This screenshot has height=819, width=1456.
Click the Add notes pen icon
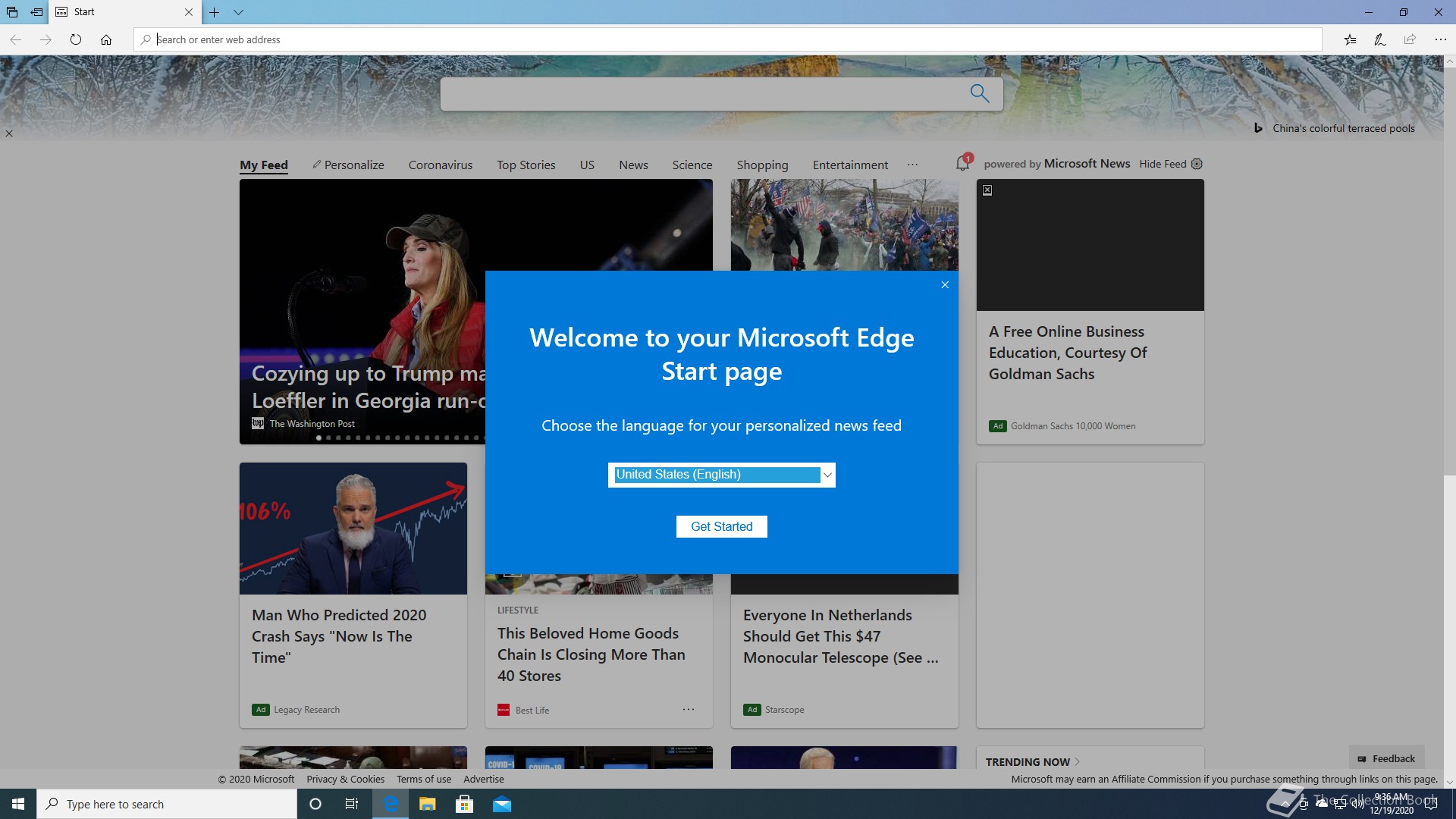[x=1380, y=39]
